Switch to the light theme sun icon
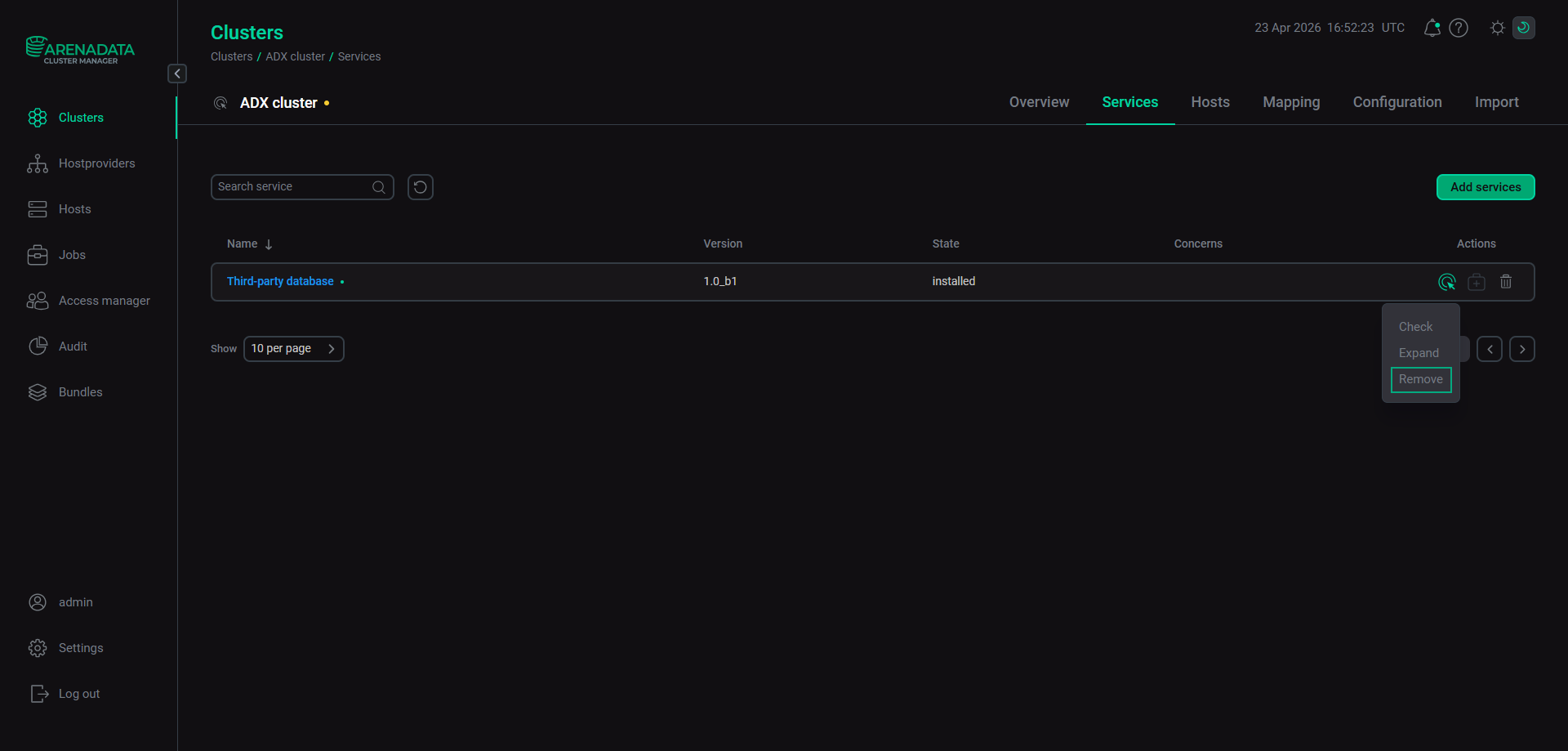The height and width of the screenshot is (751, 1568). click(1498, 28)
